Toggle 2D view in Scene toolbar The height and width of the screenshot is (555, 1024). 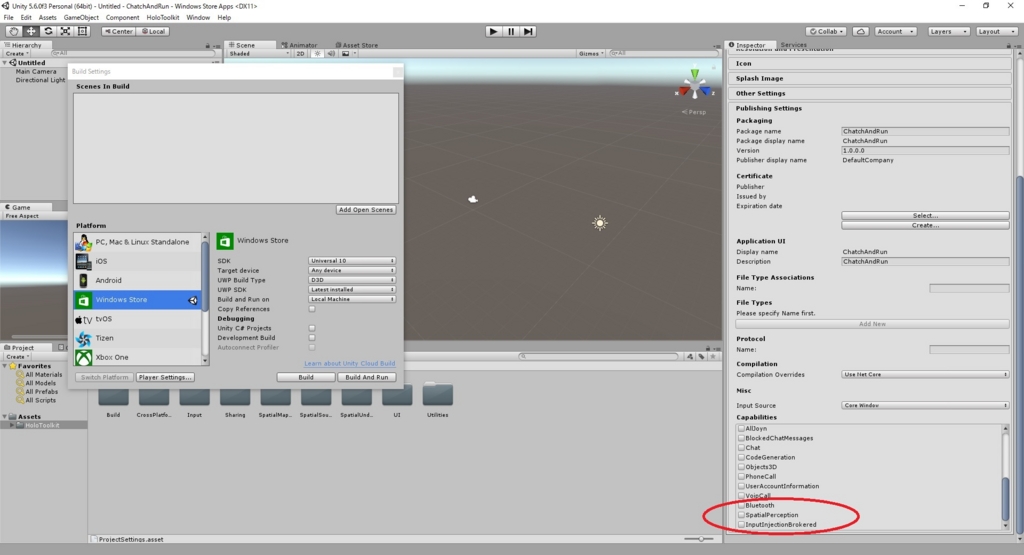[x=300, y=54]
